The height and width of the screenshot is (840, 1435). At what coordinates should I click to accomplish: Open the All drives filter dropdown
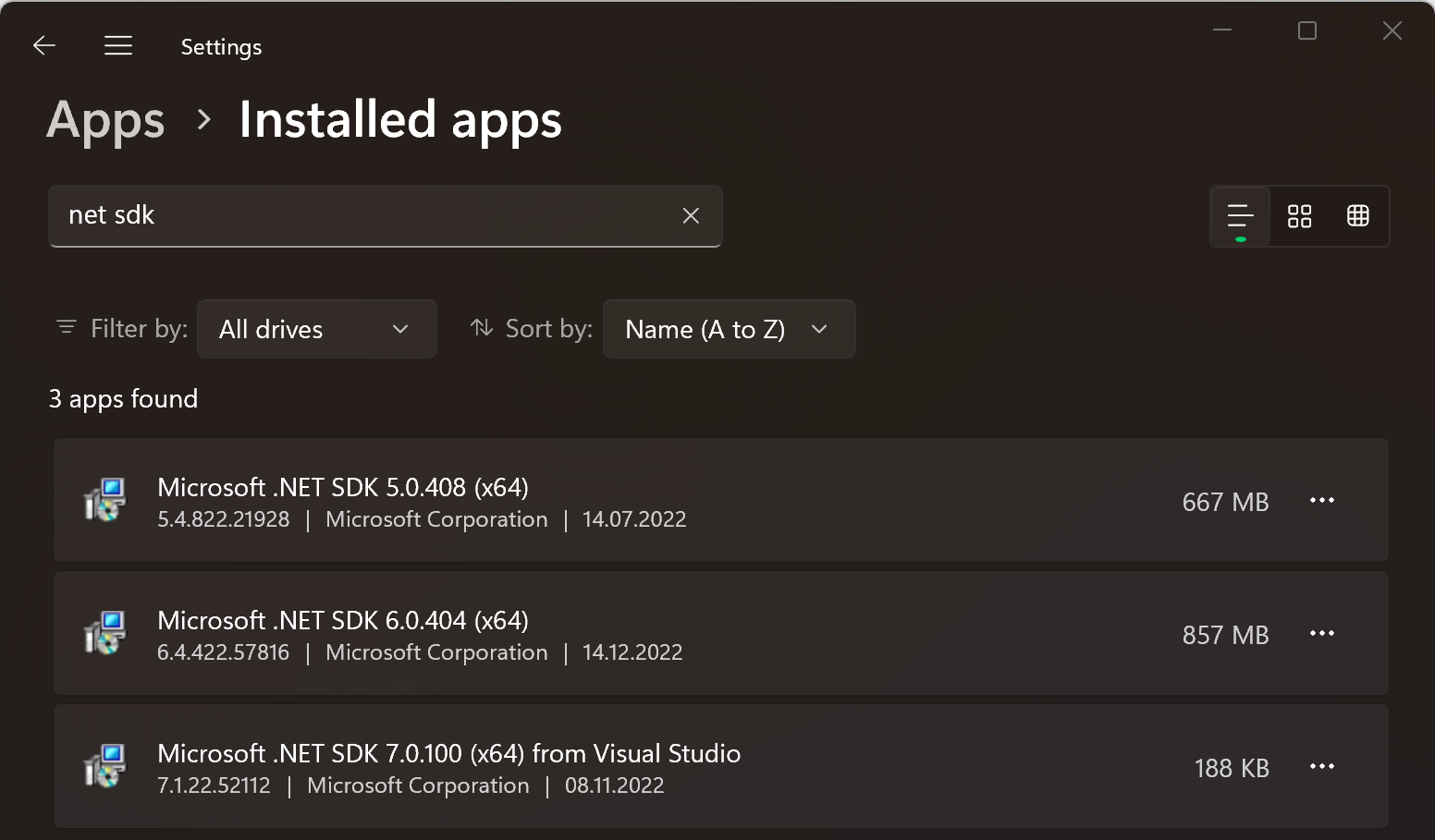coord(316,329)
